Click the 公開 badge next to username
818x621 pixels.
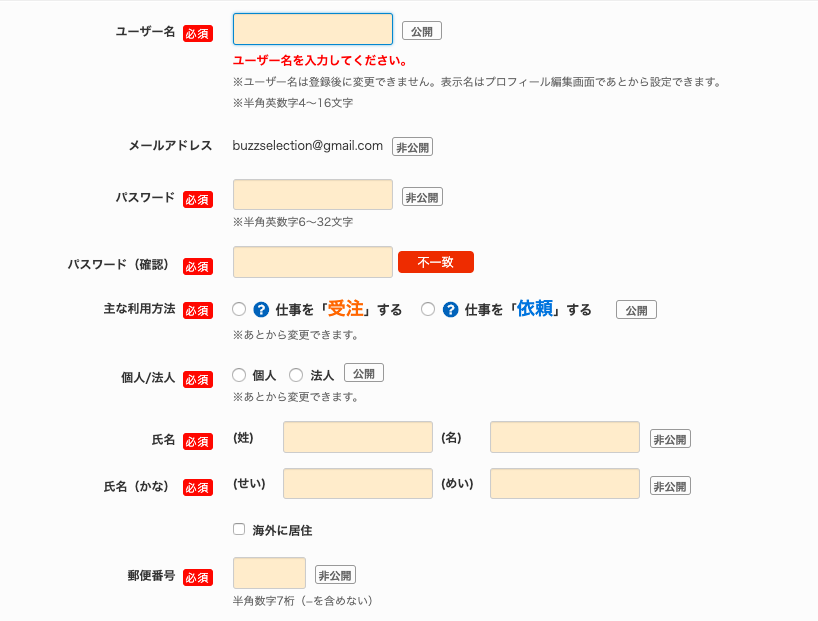(x=422, y=31)
